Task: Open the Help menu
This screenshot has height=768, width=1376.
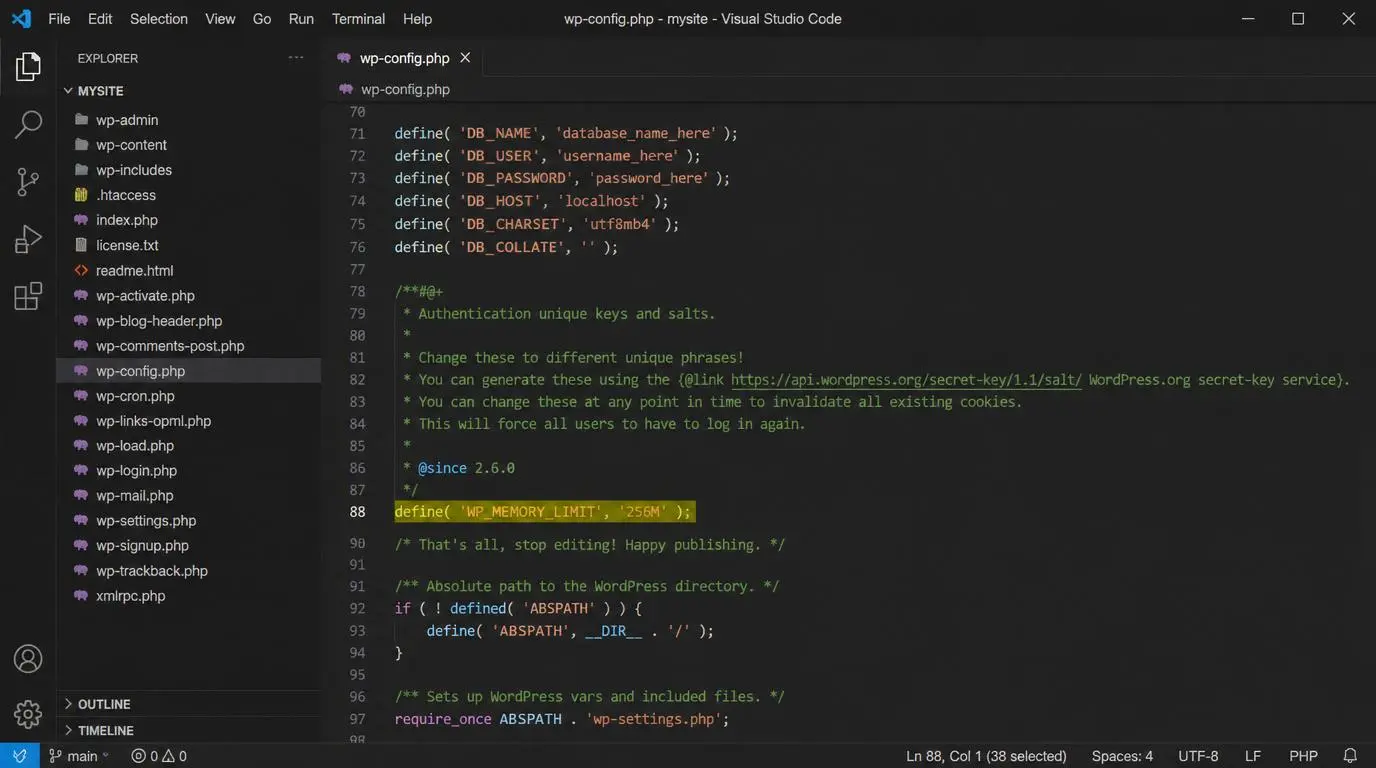Action: (417, 18)
